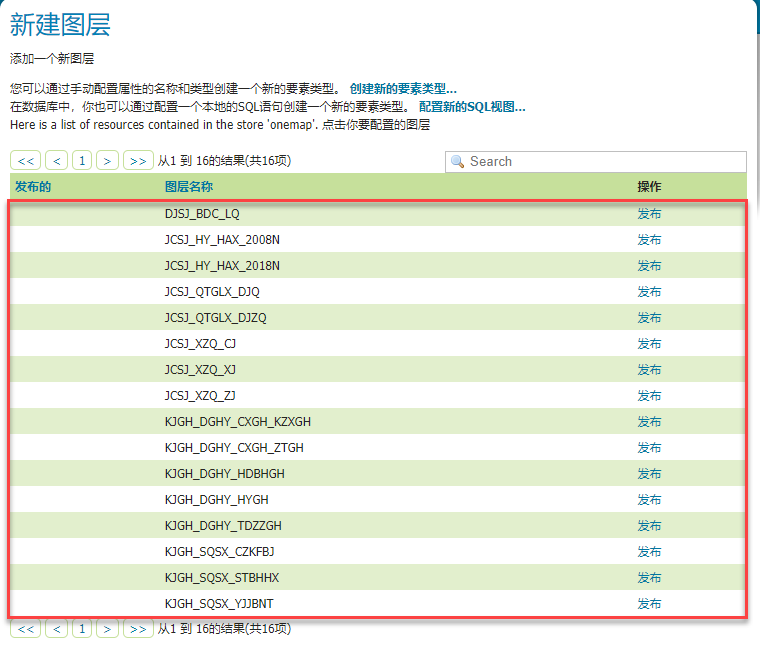Select page 1 in the top pagination

pyautogui.click(x=82, y=160)
